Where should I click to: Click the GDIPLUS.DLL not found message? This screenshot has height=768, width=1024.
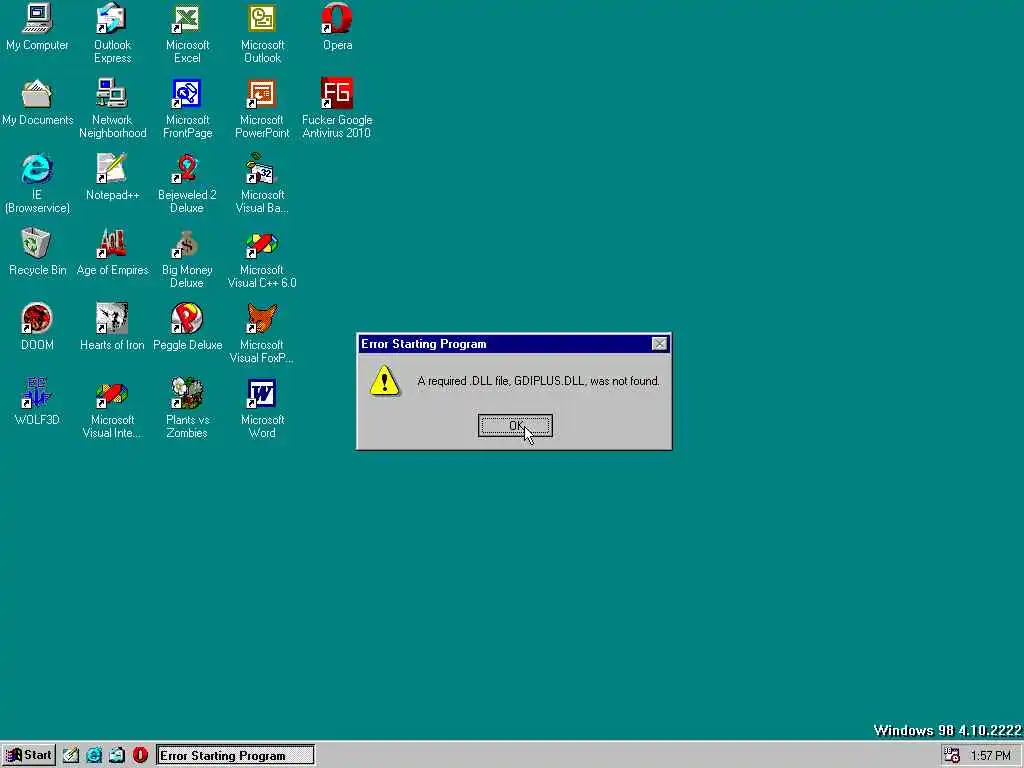(538, 381)
